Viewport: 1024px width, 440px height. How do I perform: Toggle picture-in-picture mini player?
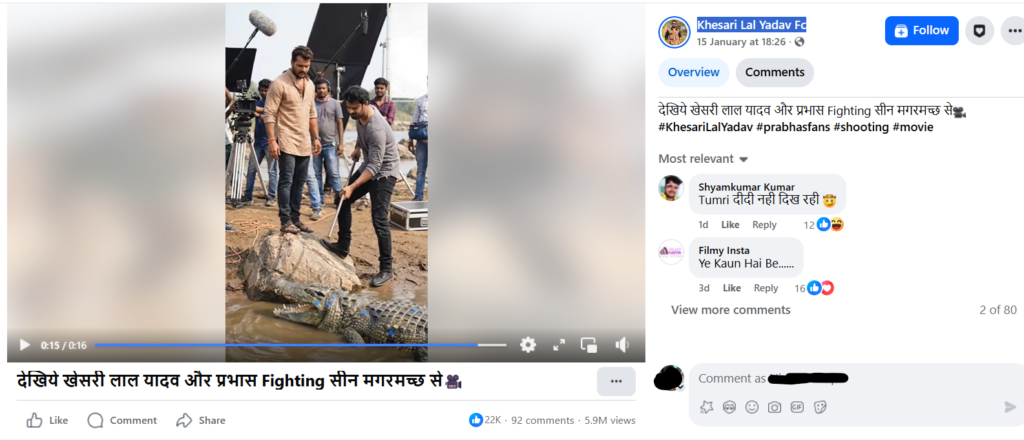(x=589, y=345)
